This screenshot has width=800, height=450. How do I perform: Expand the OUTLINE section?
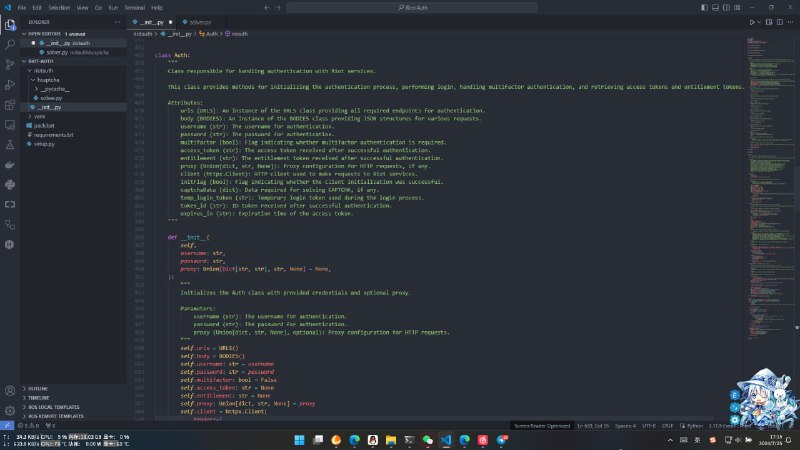(38, 388)
